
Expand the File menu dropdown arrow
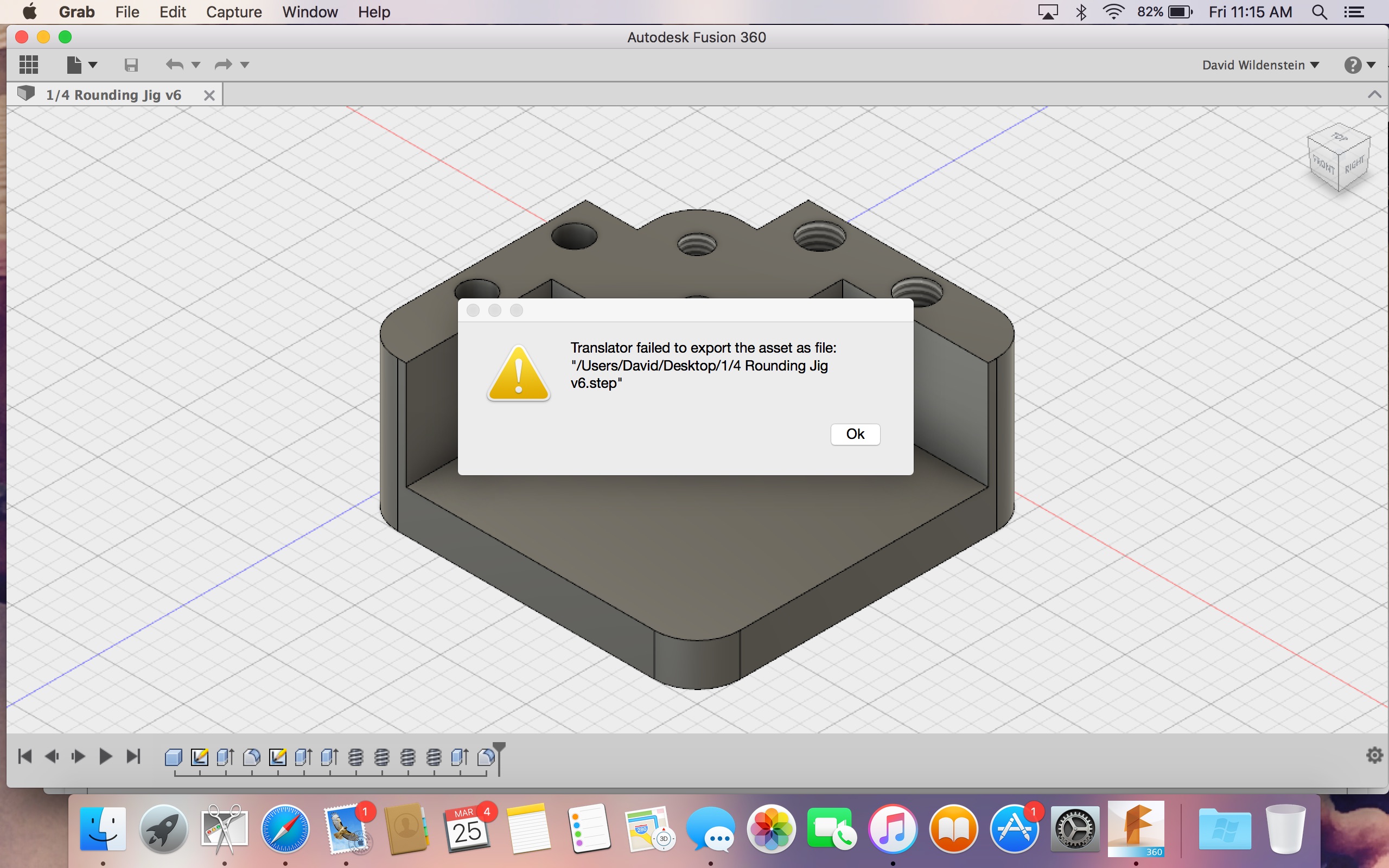[93, 65]
